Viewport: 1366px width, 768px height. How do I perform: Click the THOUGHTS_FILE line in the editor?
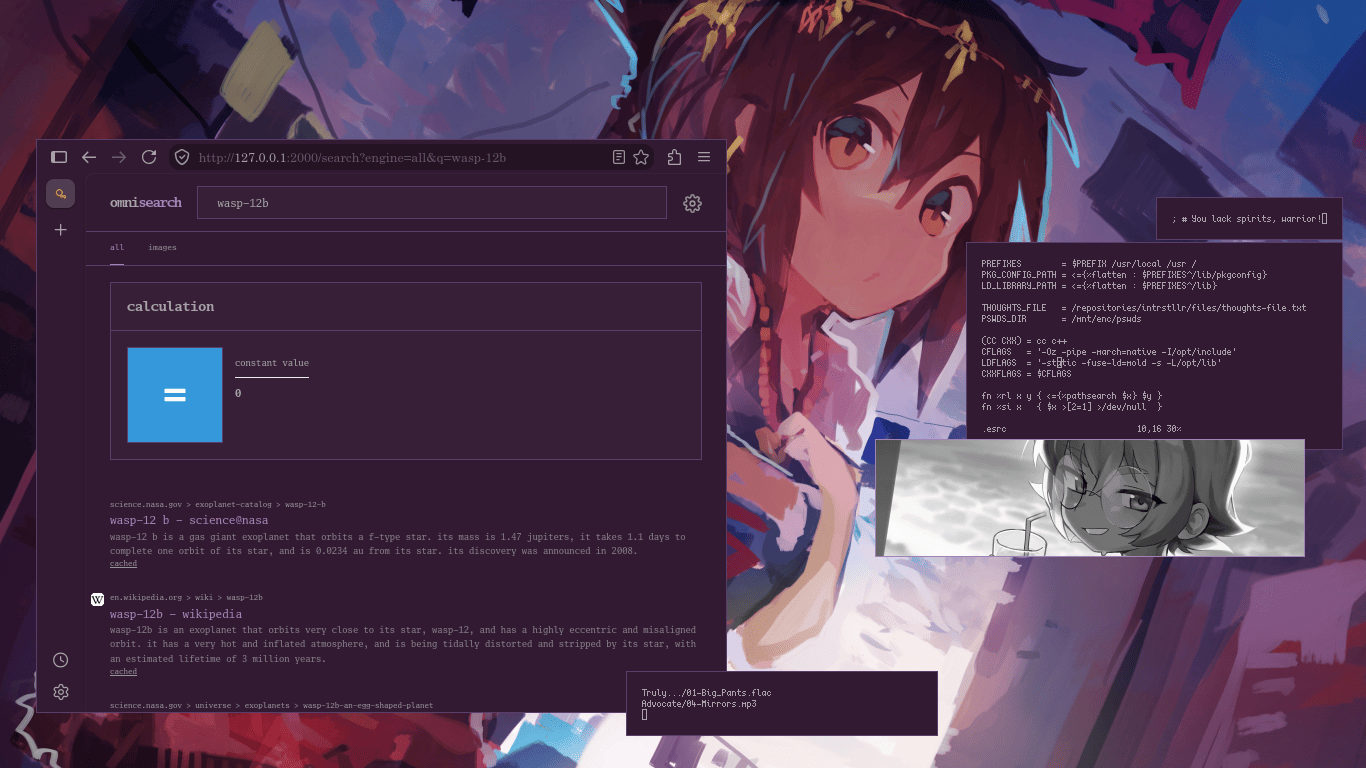click(1144, 308)
